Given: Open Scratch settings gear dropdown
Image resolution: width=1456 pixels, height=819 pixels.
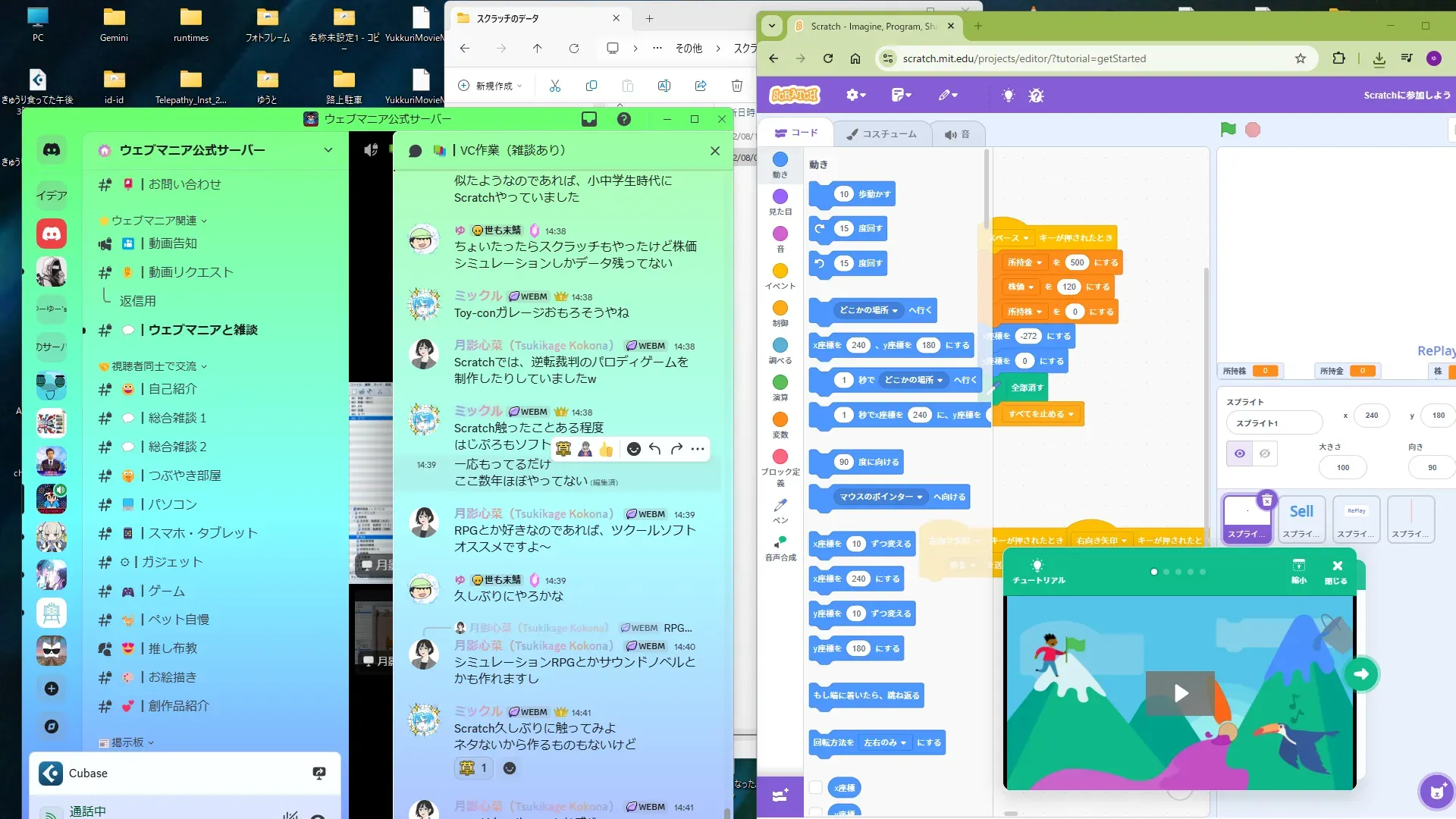Looking at the screenshot, I should coord(855,96).
